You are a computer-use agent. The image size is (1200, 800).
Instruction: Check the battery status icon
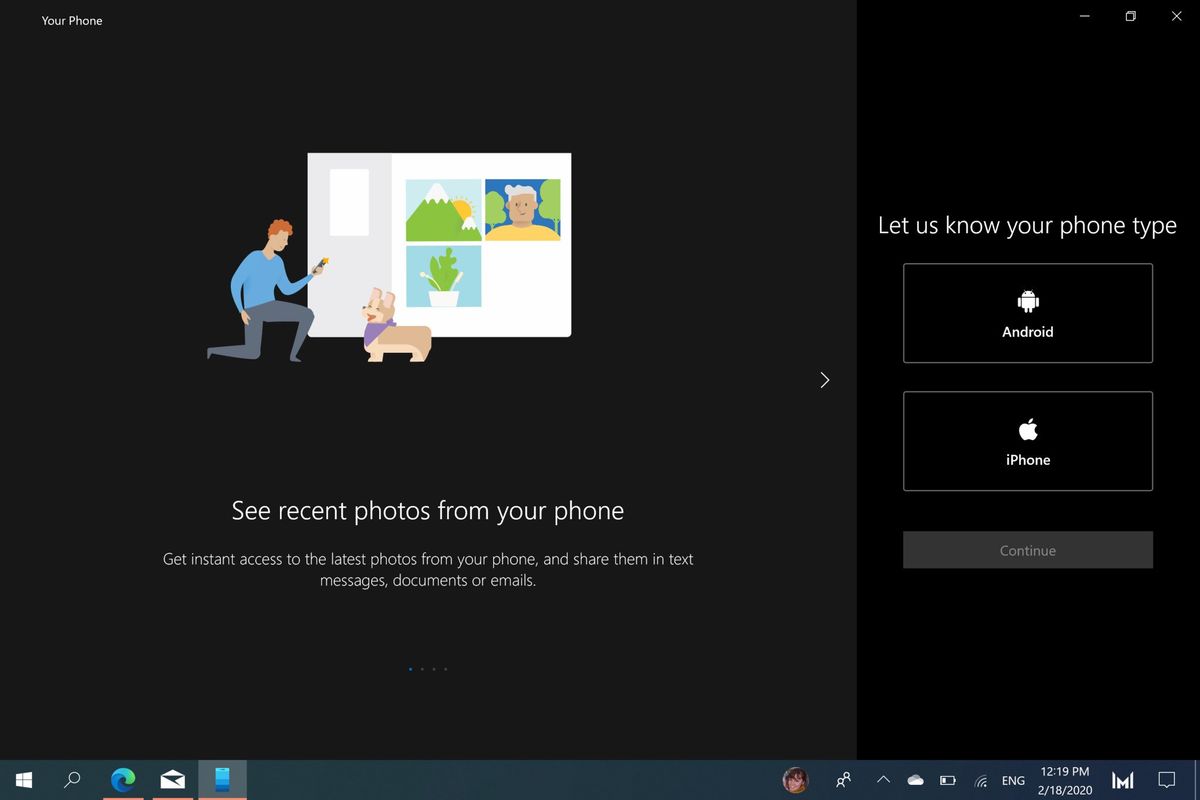(947, 779)
